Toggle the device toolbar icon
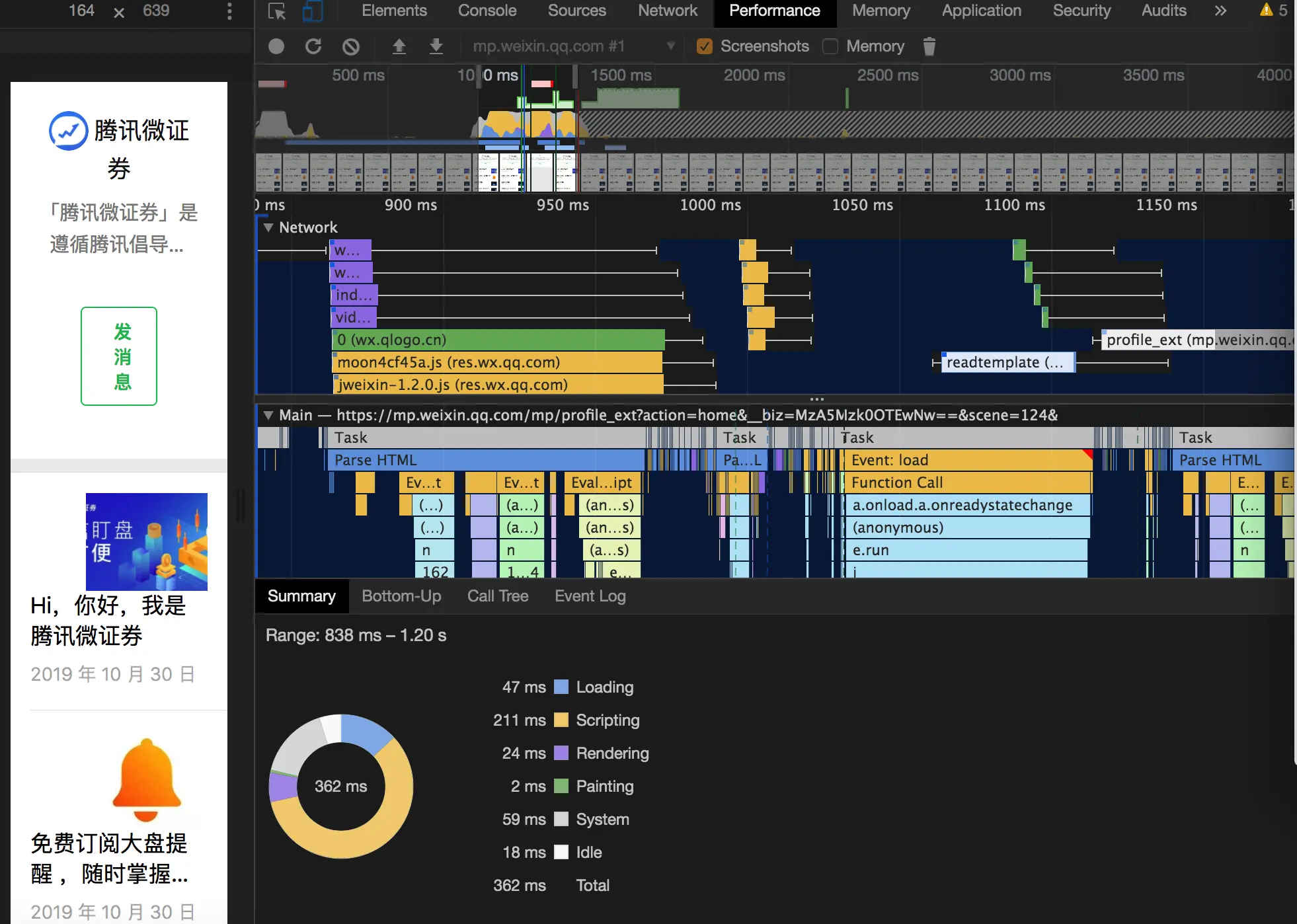This screenshot has height=924, width=1297. coord(312,11)
